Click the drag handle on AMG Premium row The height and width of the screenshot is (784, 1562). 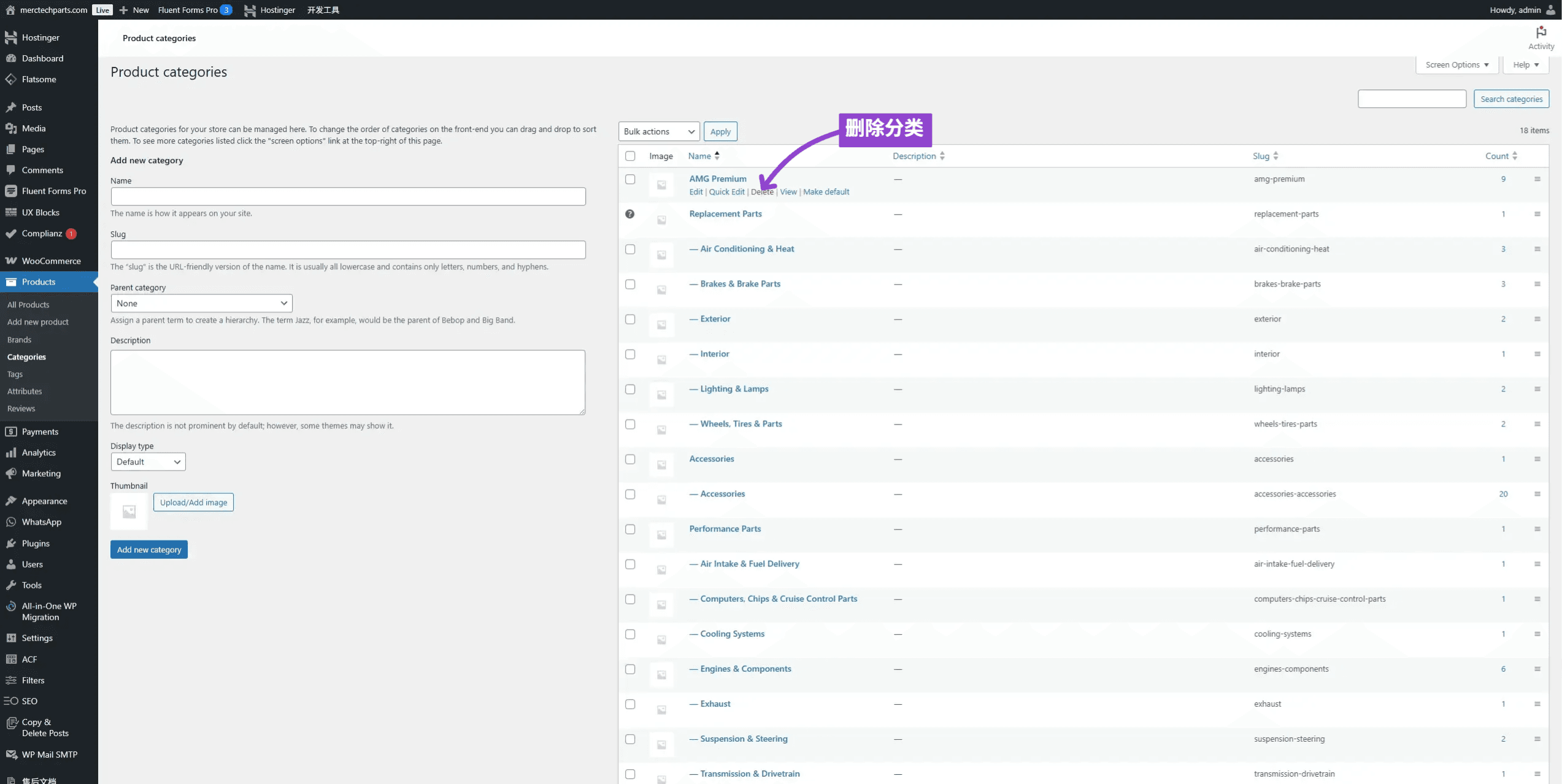pos(1537,179)
